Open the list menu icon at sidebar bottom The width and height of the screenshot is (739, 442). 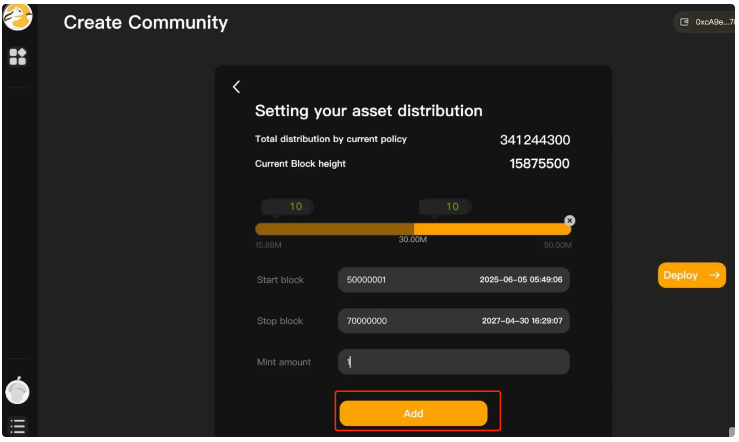pyautogui.click(x=17, y=426)
